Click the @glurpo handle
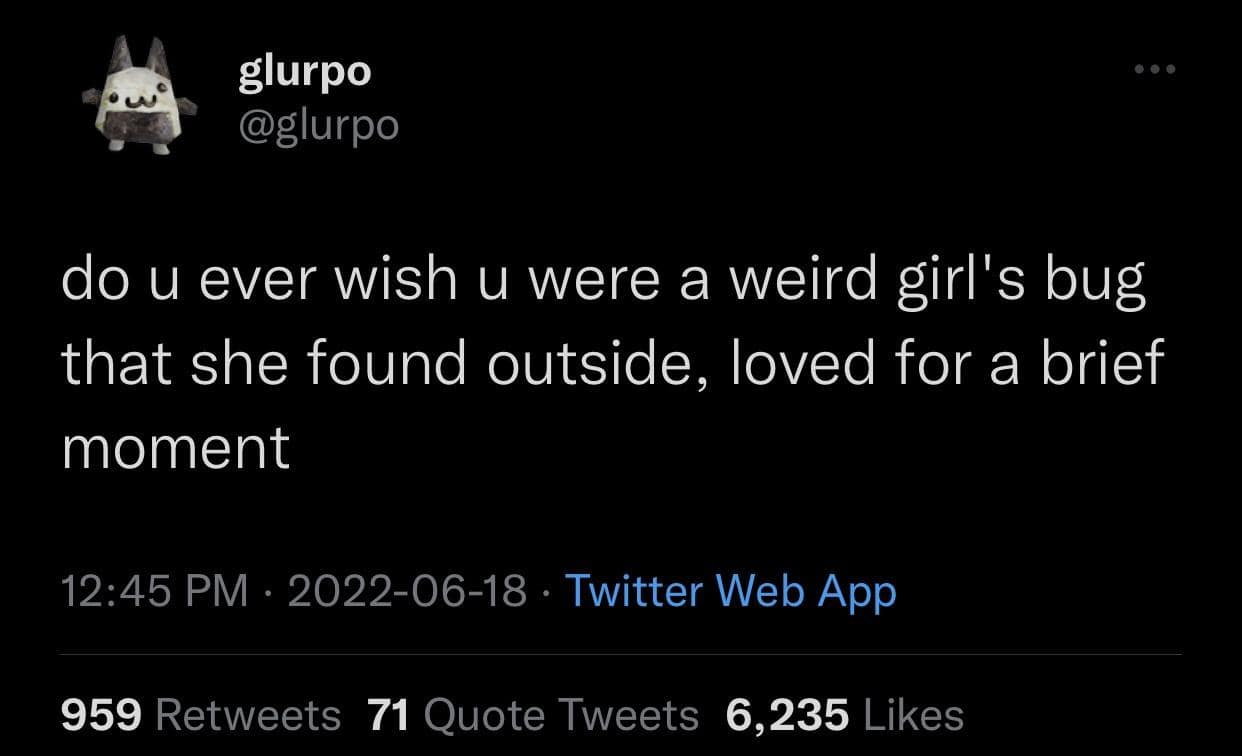The width and height of the screenshot is (1242, 756). (318, 124)
